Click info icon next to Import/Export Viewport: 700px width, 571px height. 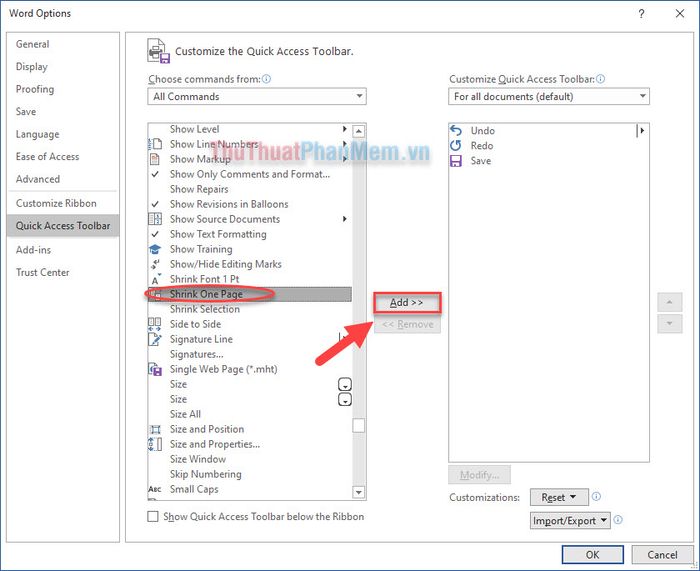[618, 520]
